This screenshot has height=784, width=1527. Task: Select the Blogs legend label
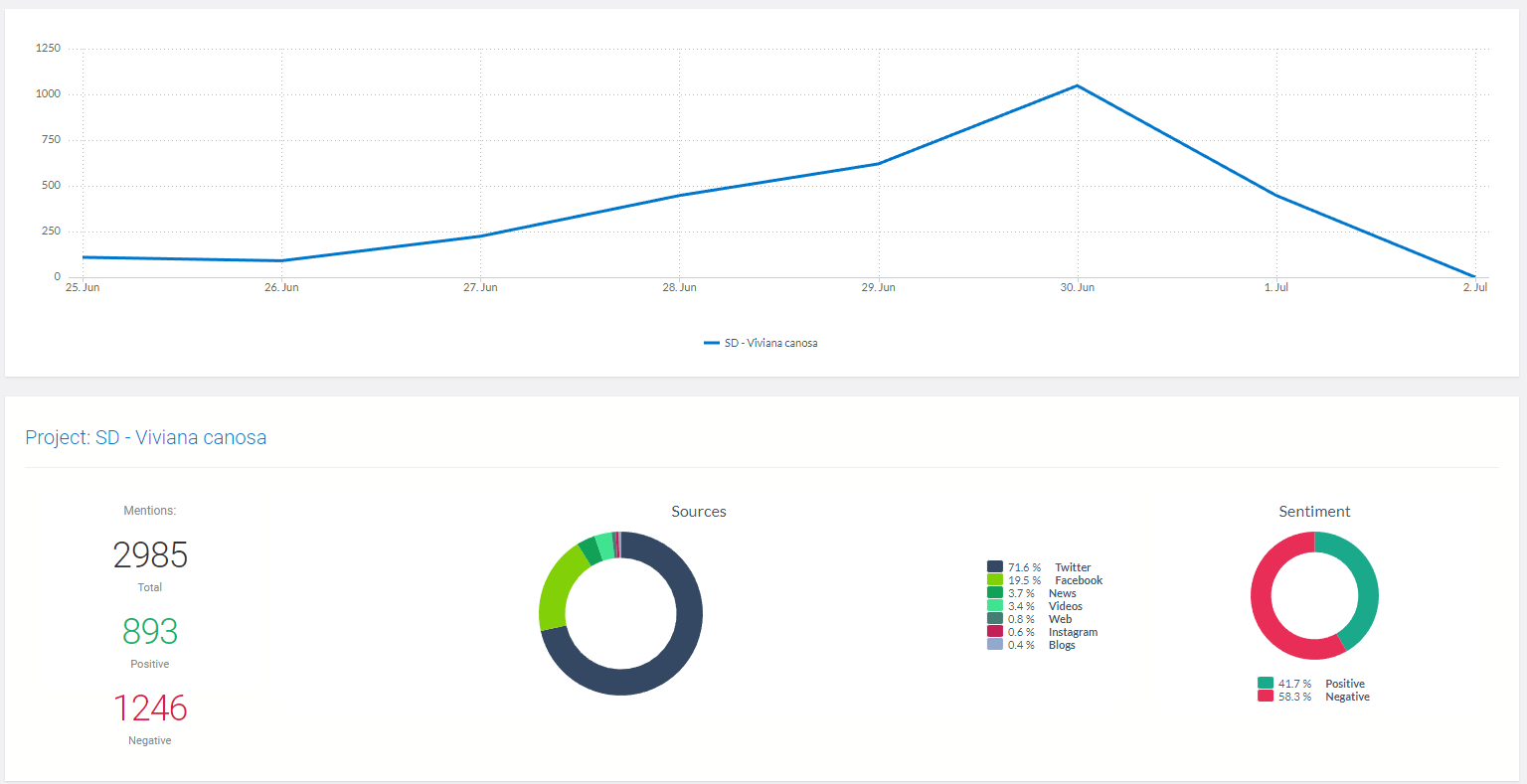(1062, 645)
